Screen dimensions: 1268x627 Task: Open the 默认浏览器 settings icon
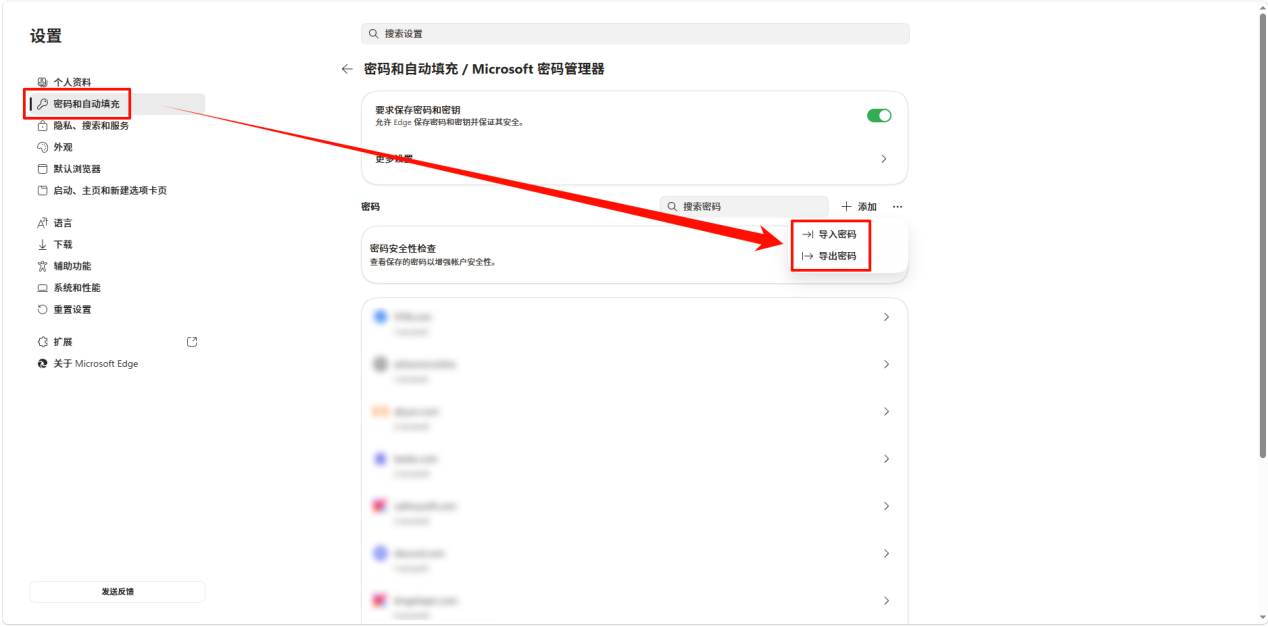42,169
